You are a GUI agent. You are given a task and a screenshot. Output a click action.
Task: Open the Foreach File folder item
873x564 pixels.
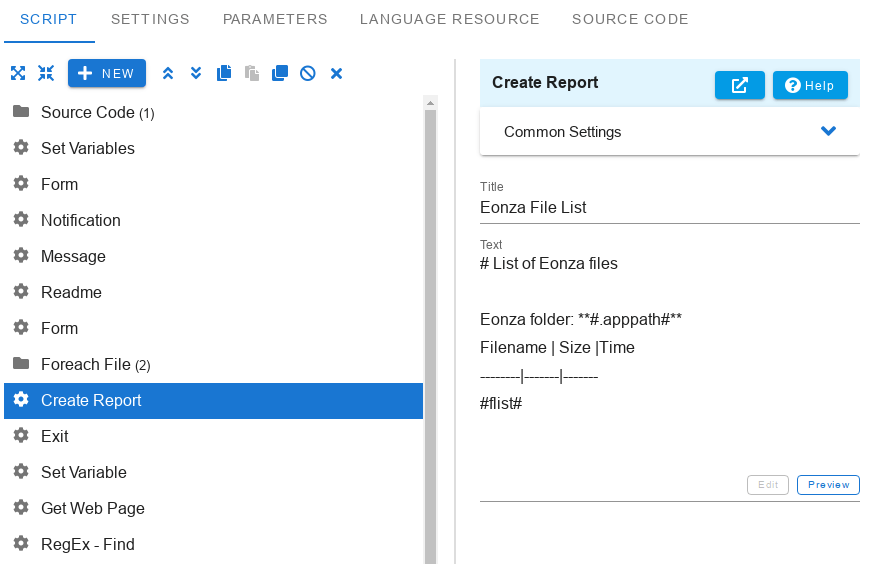click(95, 365)
